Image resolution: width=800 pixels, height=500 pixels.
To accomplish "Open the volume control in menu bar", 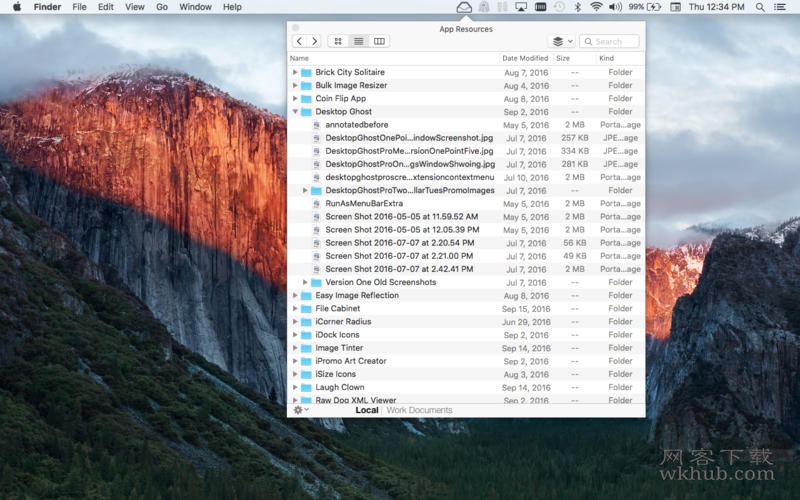I will (x=615, y=7).
